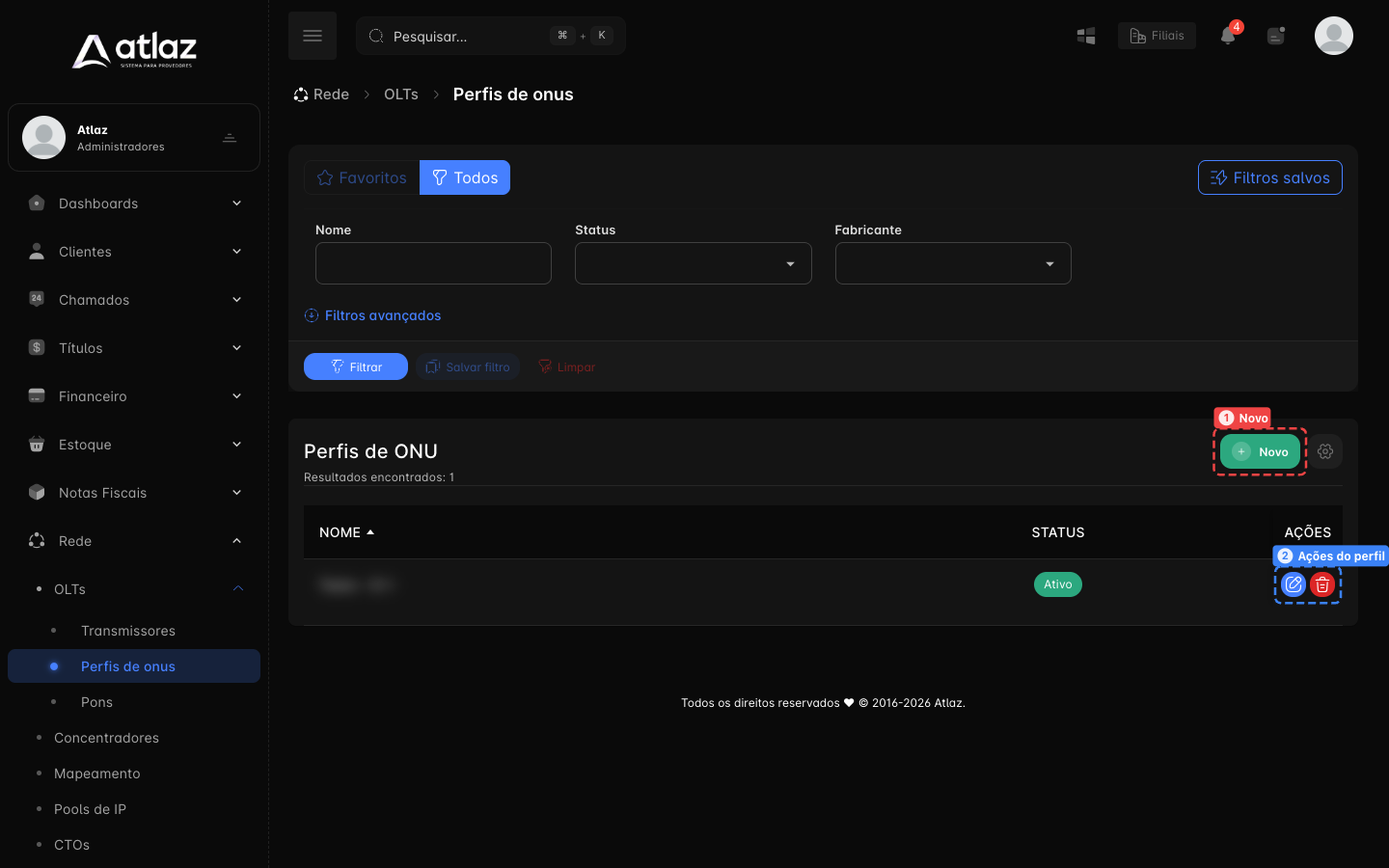
Task: Open the Fabricante dropdown filter
Action: [953, 263]
